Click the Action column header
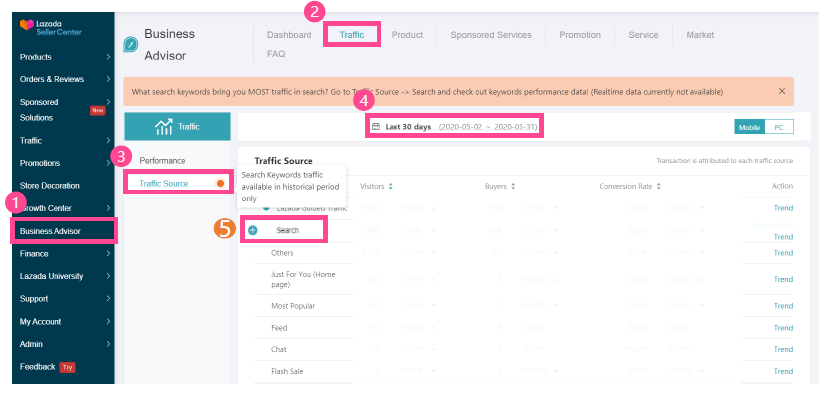Viewport: 825px width, 400px height. 782,186
